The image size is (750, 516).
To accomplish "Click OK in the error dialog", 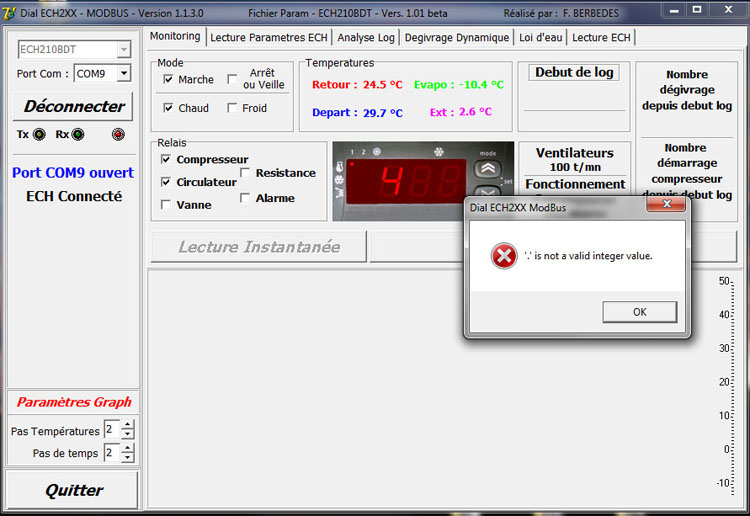I will (x=639, y=312).
